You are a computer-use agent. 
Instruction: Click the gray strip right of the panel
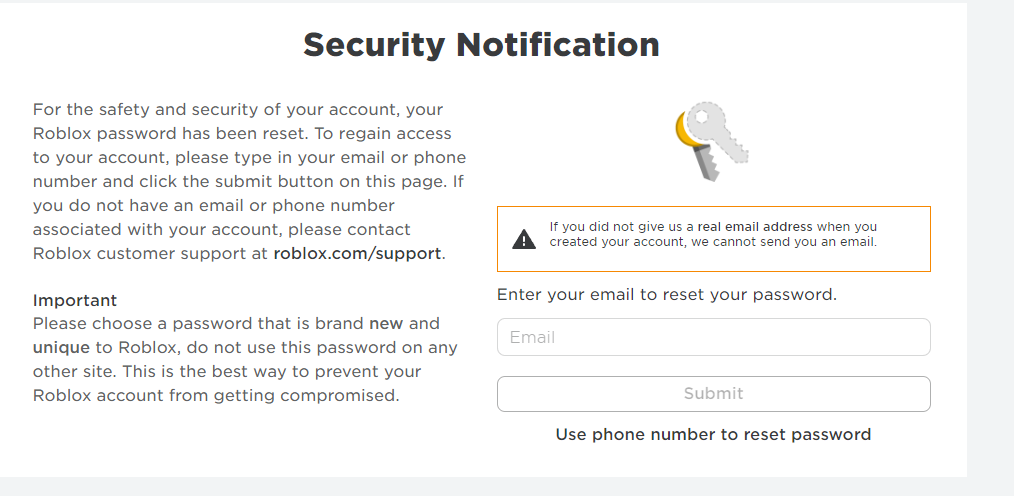(990, 240)
